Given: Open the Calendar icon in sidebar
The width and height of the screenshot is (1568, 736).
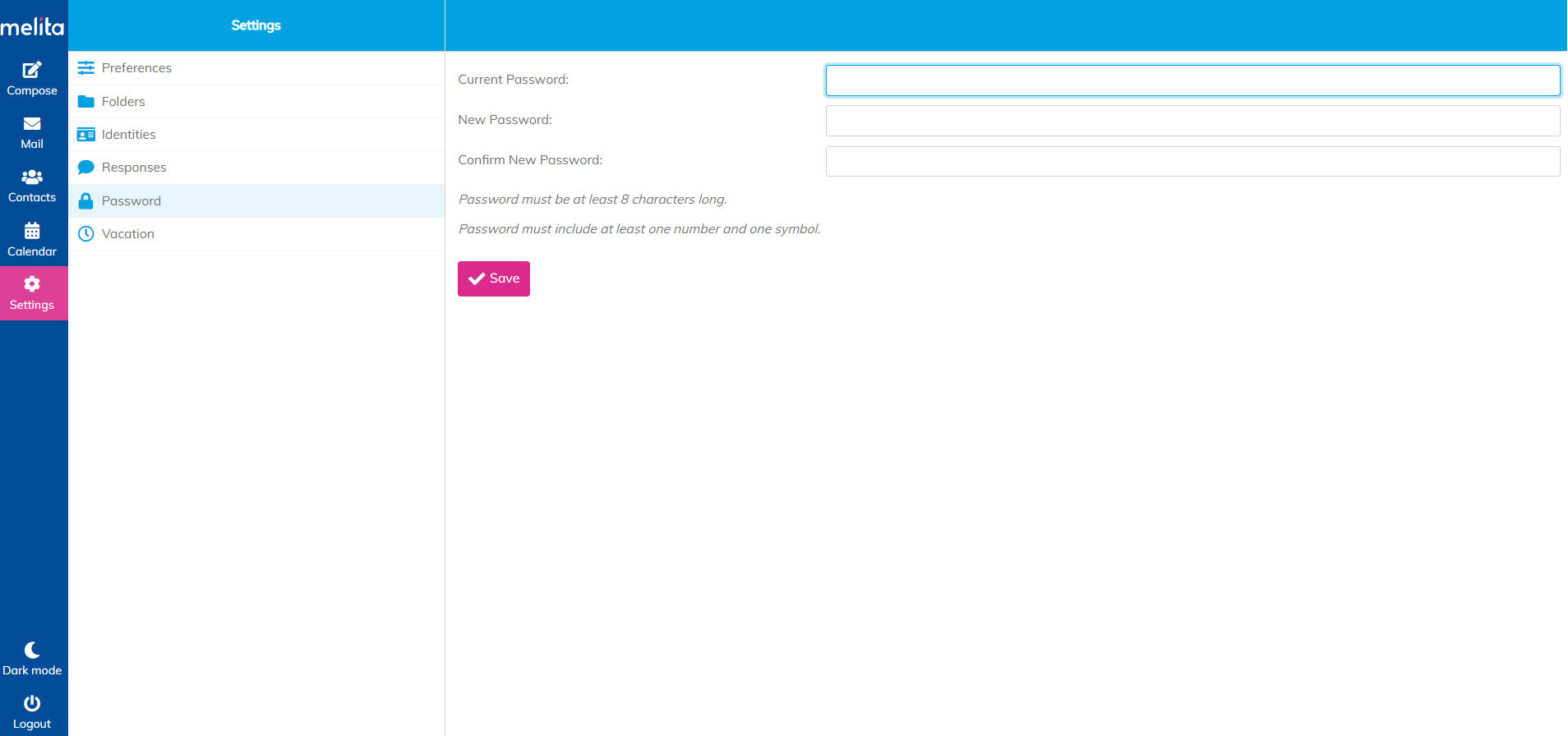Looking at the screenshot, I should (x=32, y=231).
